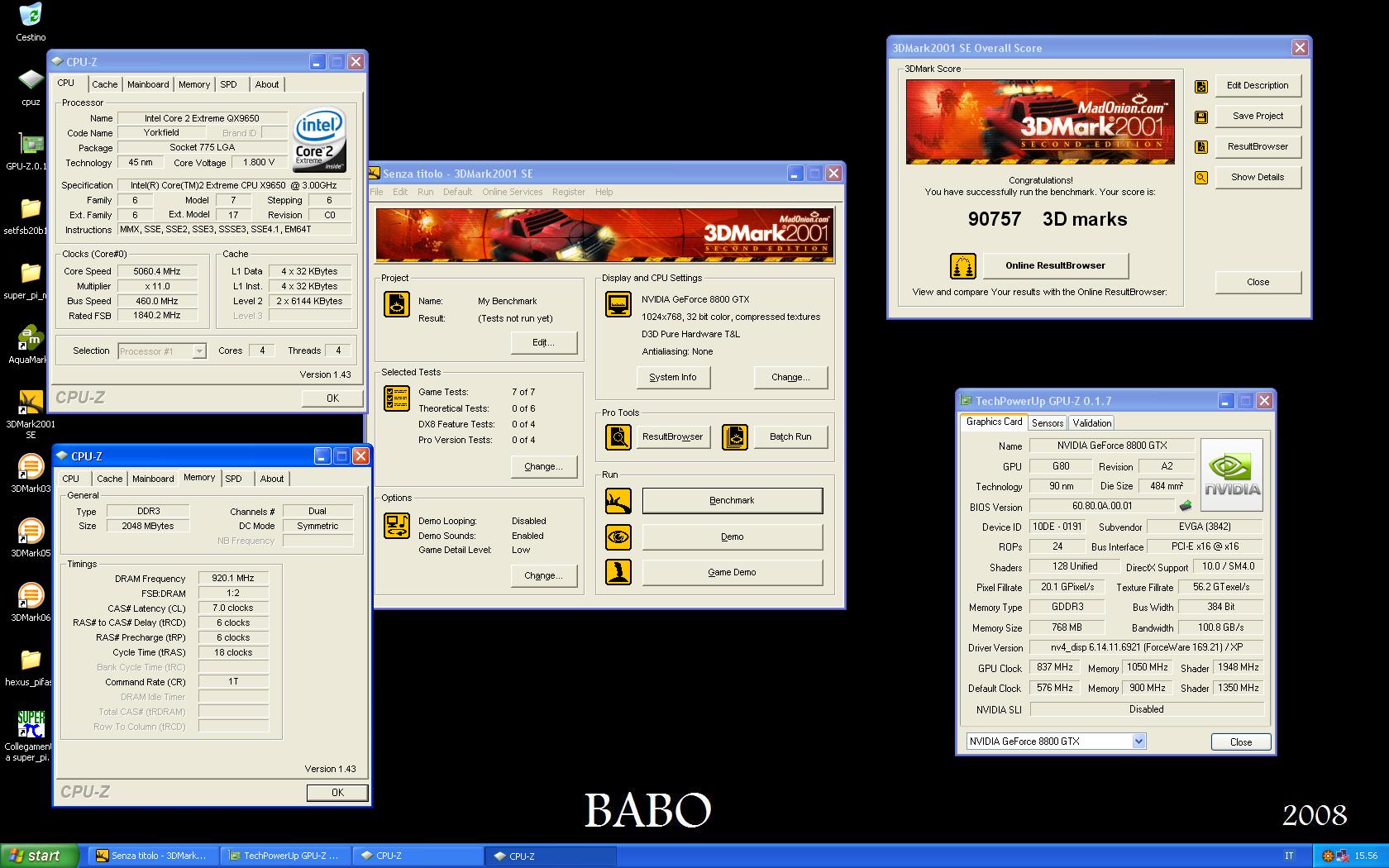Open About tab in top CPU-Z window
The image size is (1389, 868).
[267, 84]
